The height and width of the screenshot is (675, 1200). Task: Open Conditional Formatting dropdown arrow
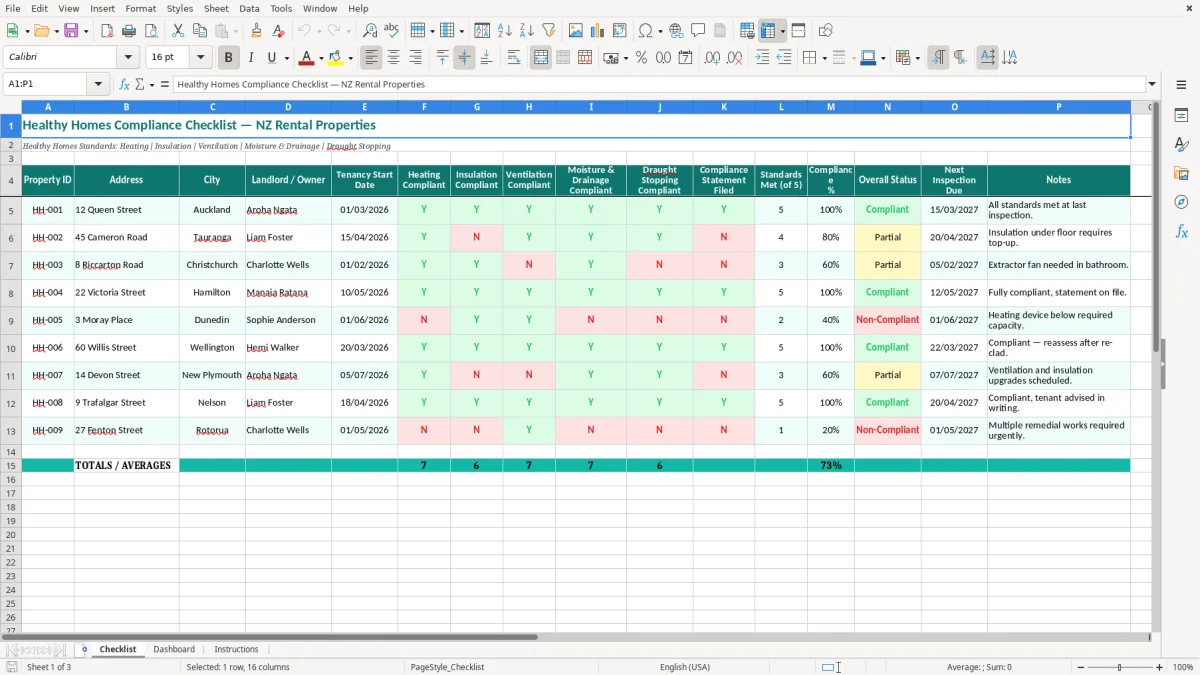click(x=917, y=58)
